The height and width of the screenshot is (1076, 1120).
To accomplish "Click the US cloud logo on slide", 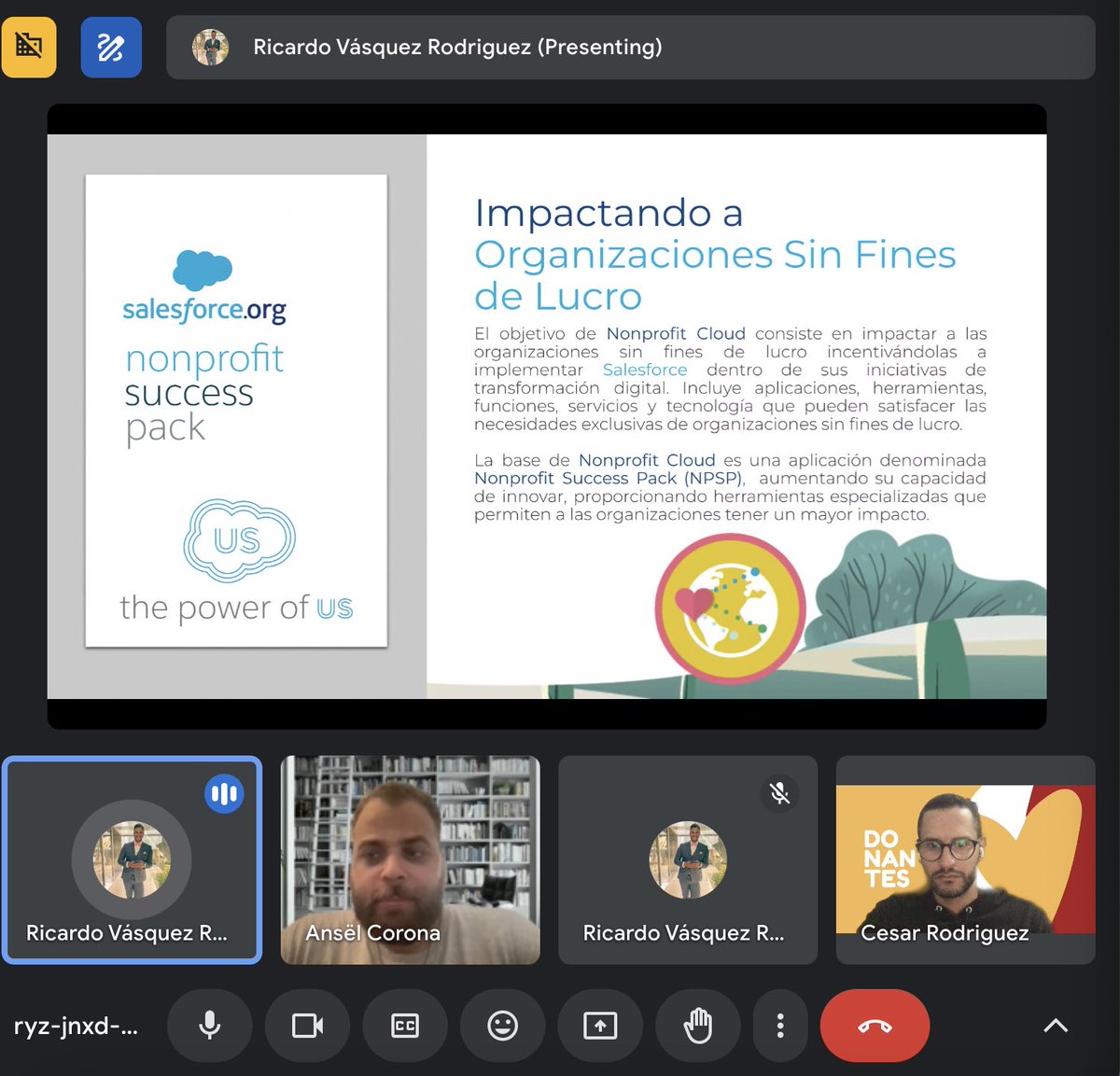I will point(240,540).
